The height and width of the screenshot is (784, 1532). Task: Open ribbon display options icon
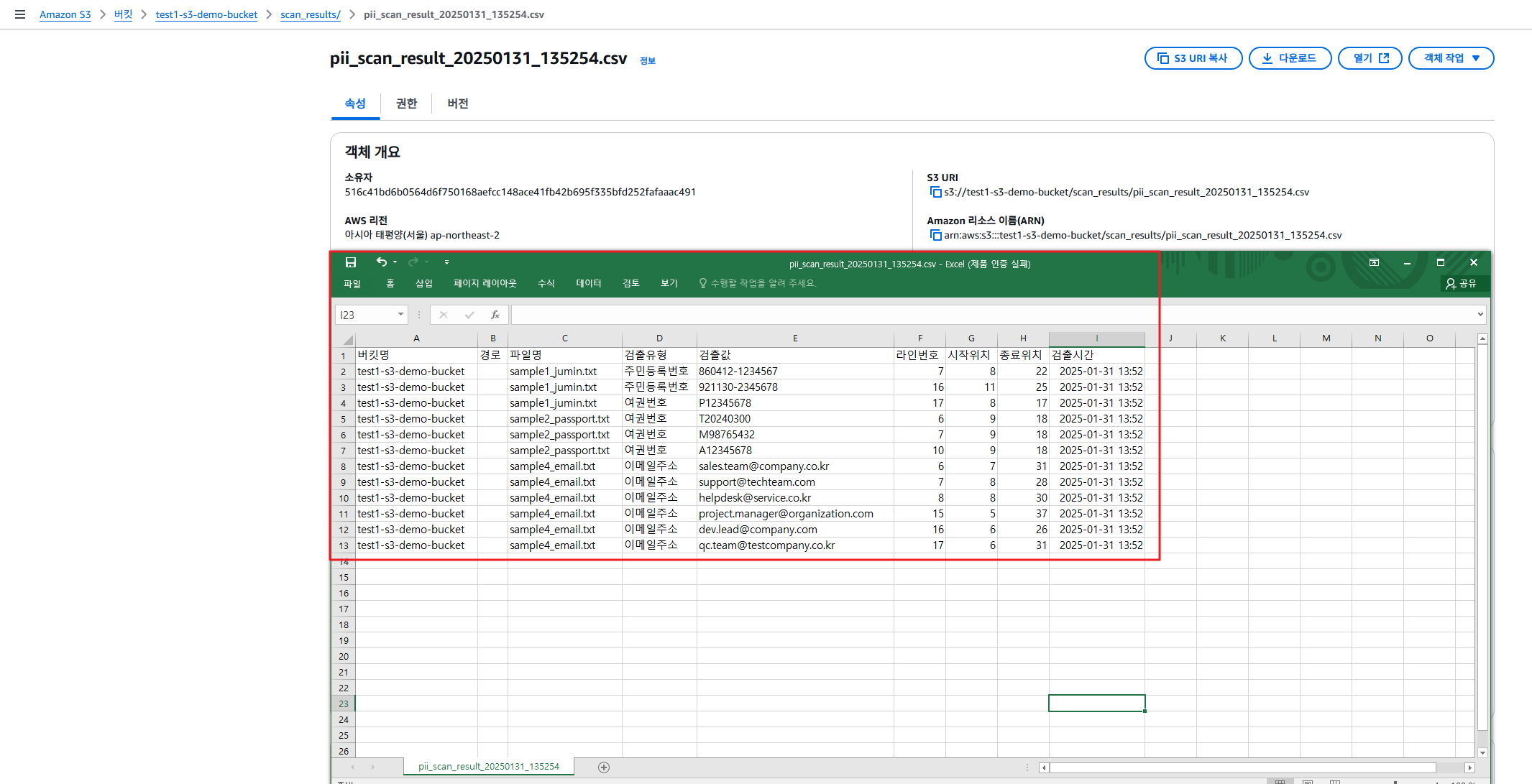coord(1374,263)
